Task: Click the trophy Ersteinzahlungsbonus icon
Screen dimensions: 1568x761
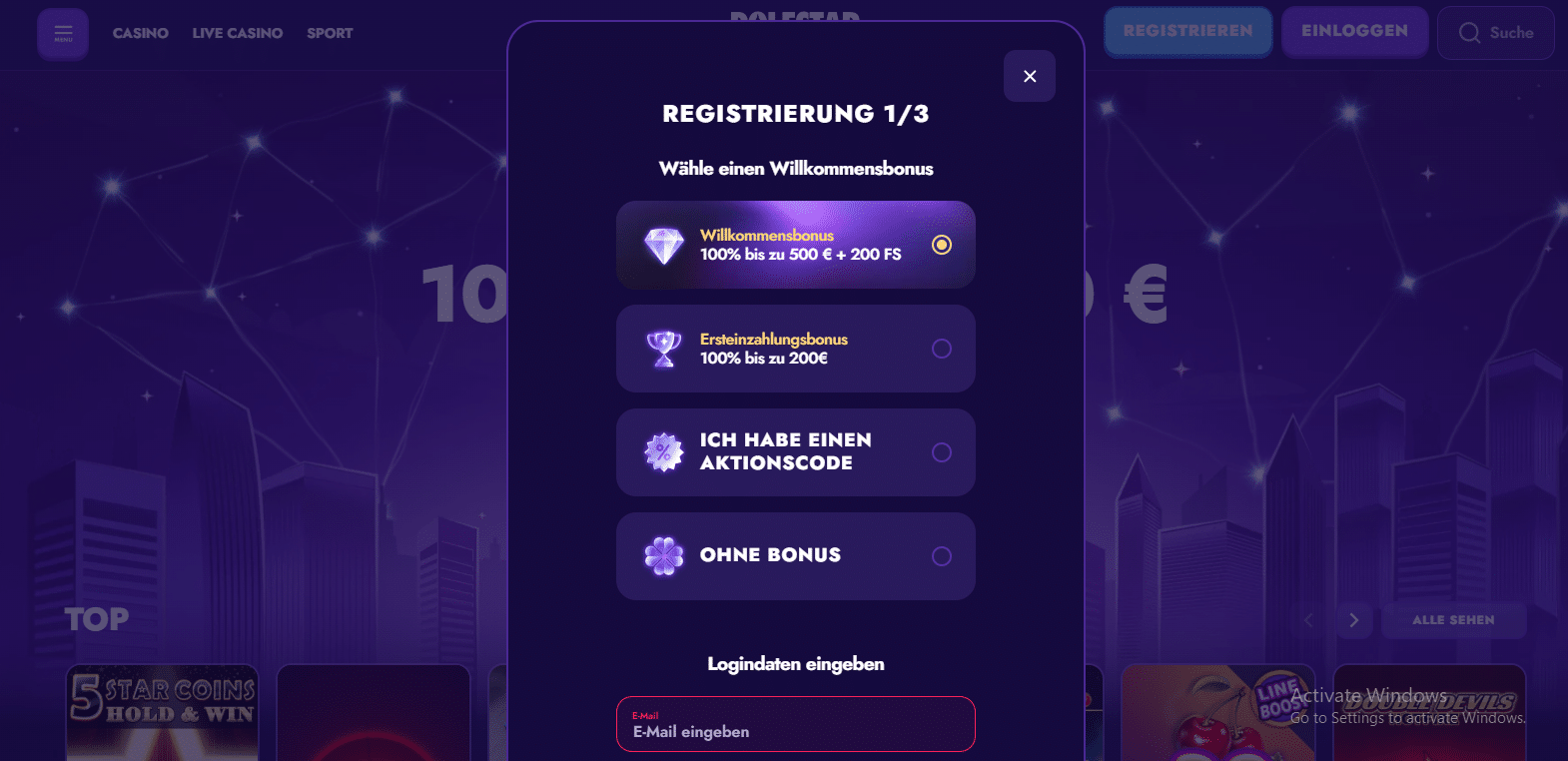Action: (664, 349)
